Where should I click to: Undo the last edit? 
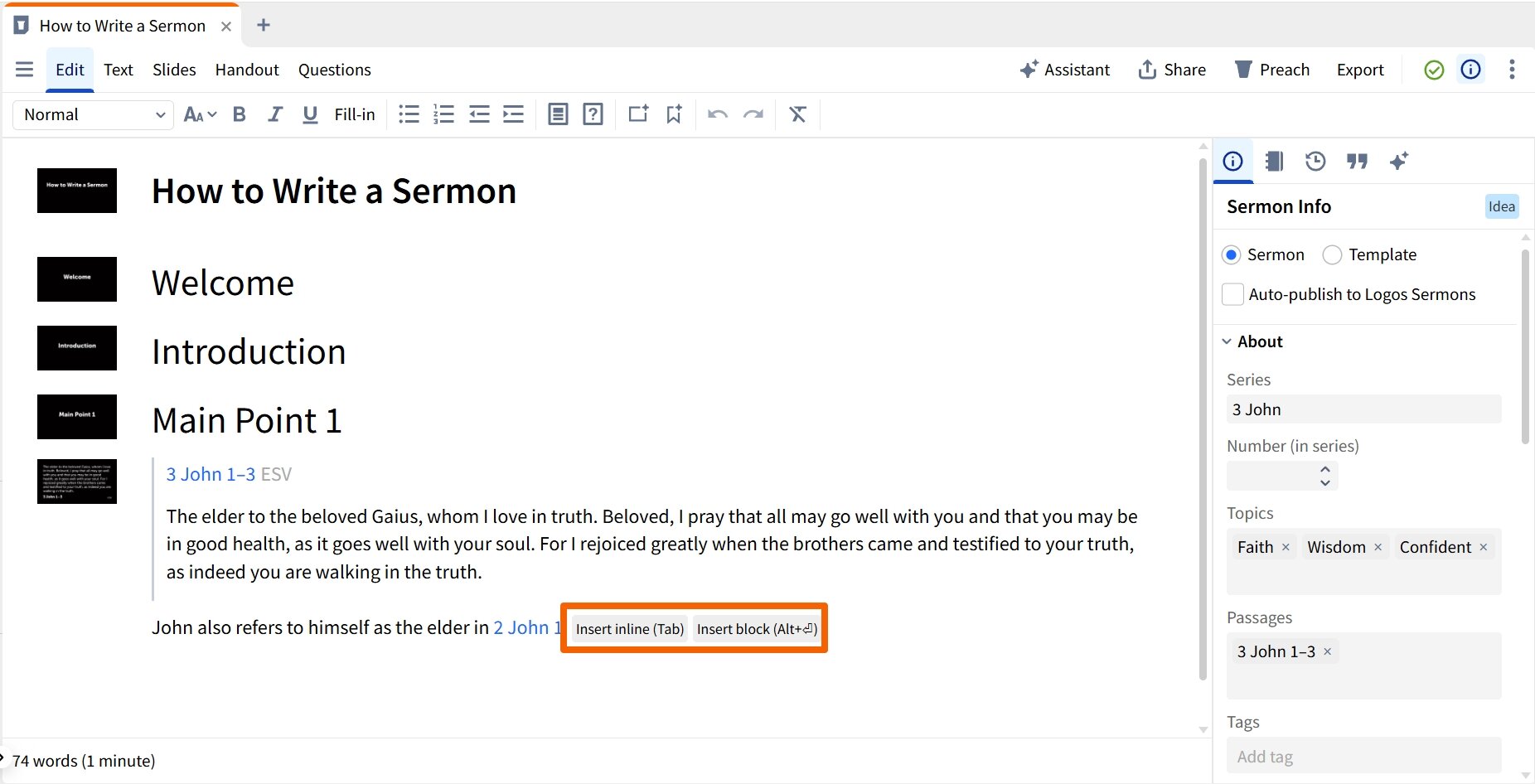pyautogui.click(x=718, y=114)
